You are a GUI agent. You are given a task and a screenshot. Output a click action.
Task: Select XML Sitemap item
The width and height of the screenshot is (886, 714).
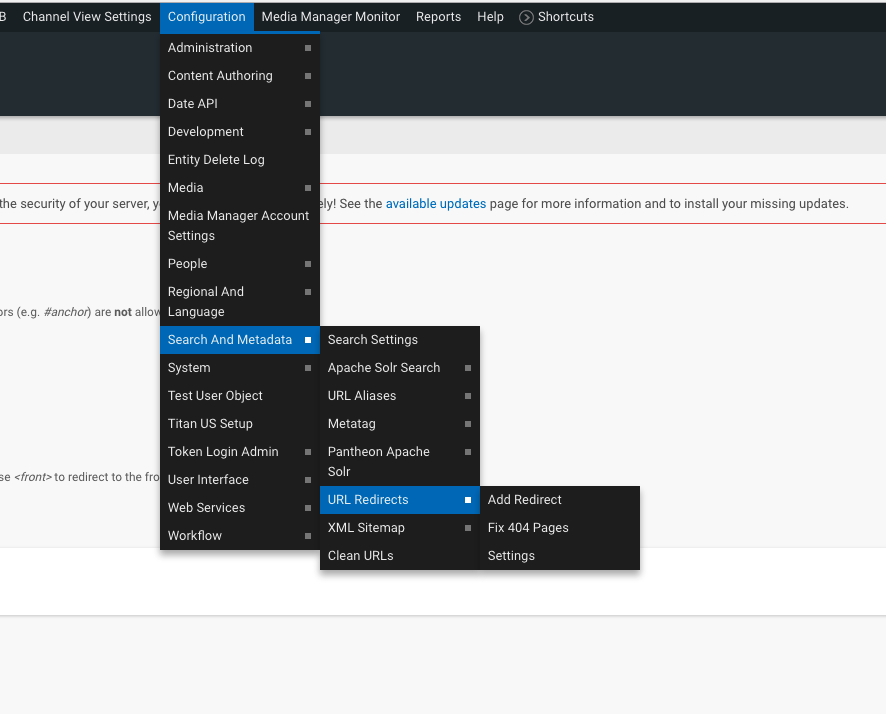[399, 528]
